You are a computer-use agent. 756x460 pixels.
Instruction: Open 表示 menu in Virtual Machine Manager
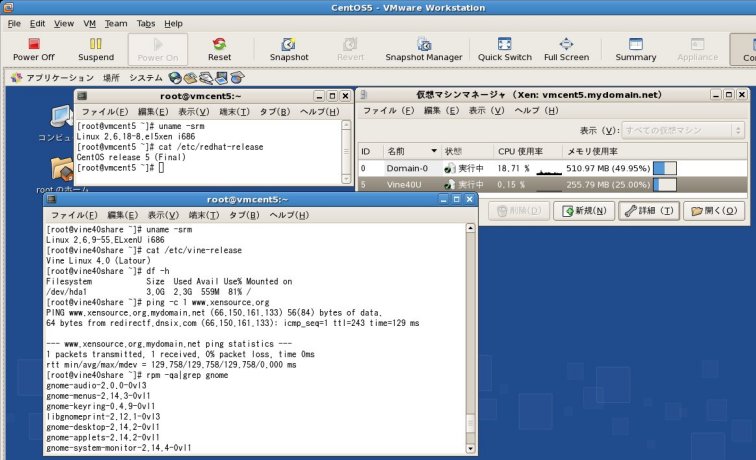click(486, 111)
